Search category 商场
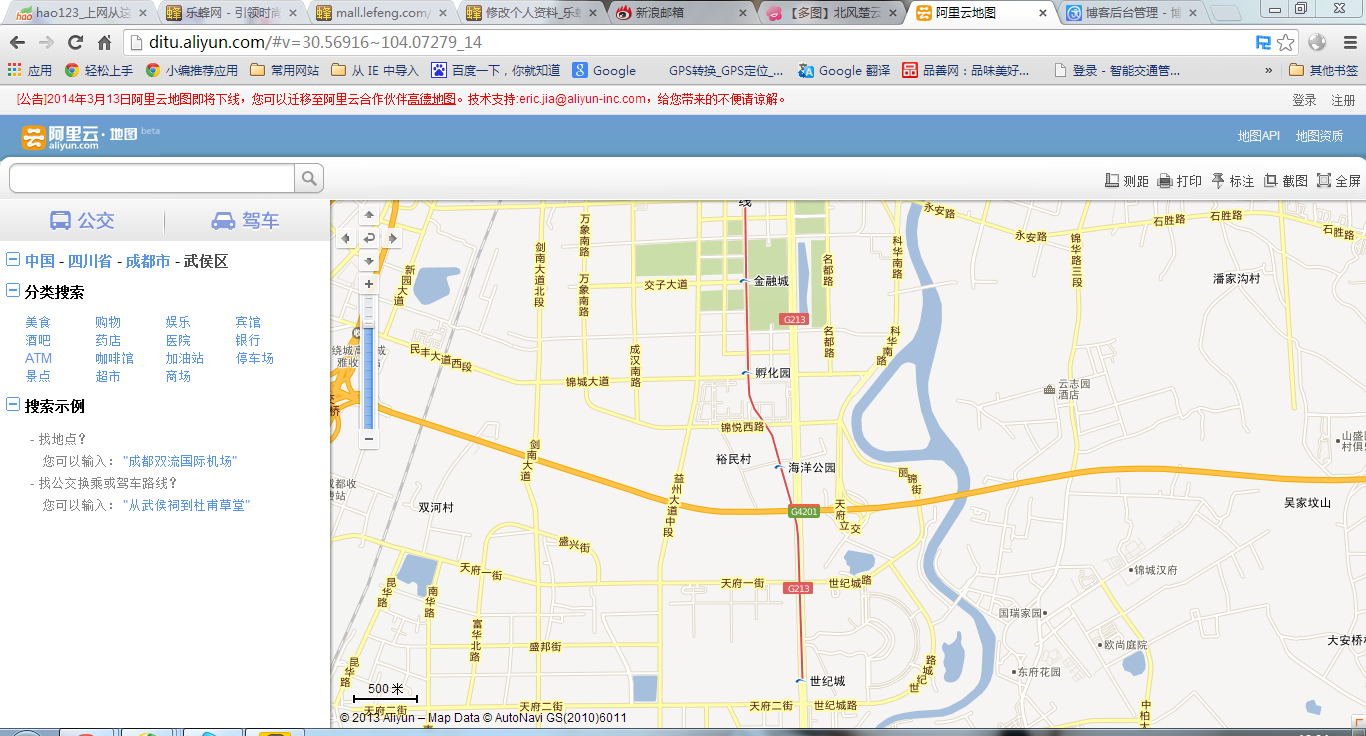This screenshot has height=736, width=1366. click(x=178, y=376)
